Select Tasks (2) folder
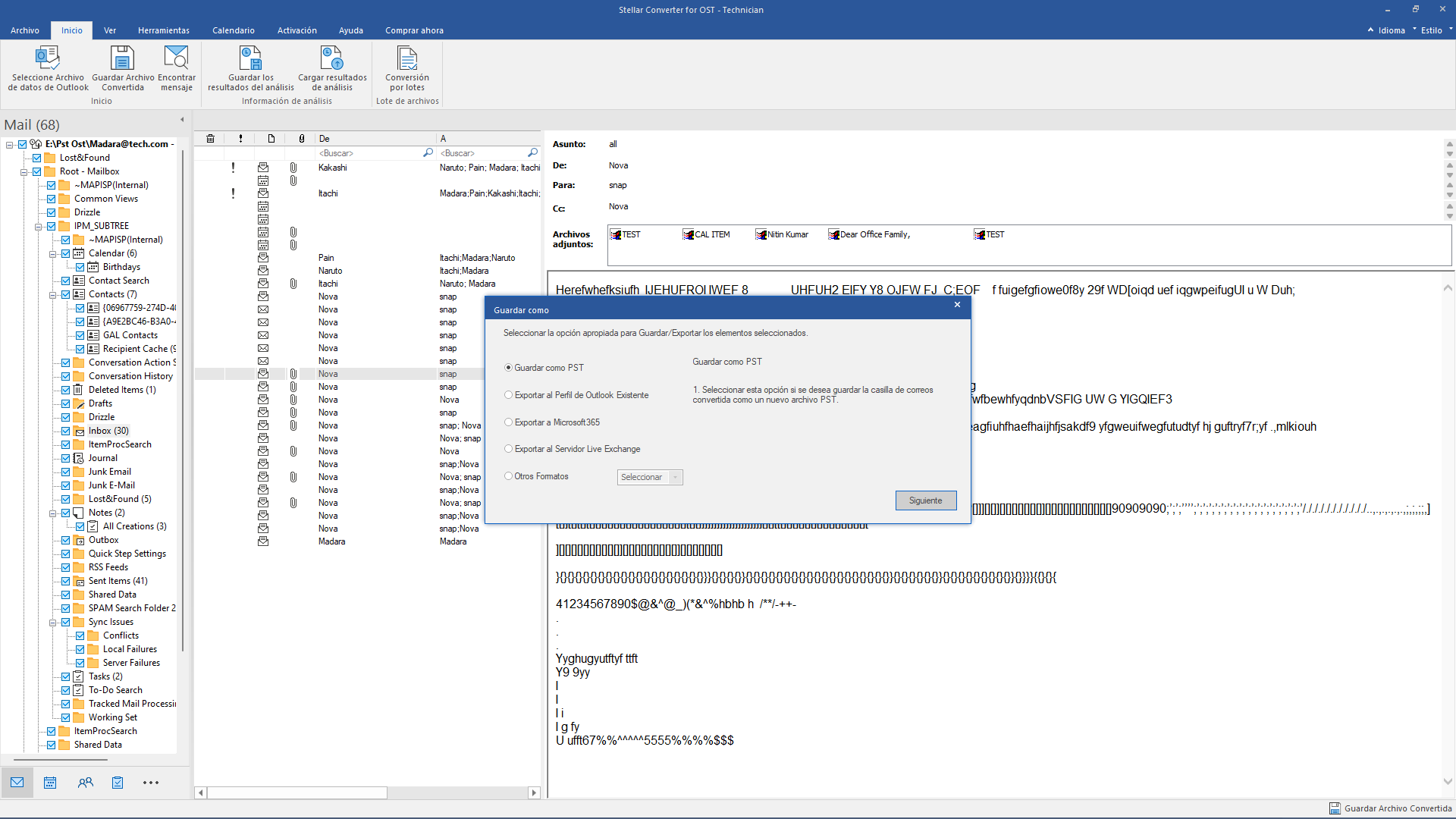1456x819 pixels. tap(105, 676)
